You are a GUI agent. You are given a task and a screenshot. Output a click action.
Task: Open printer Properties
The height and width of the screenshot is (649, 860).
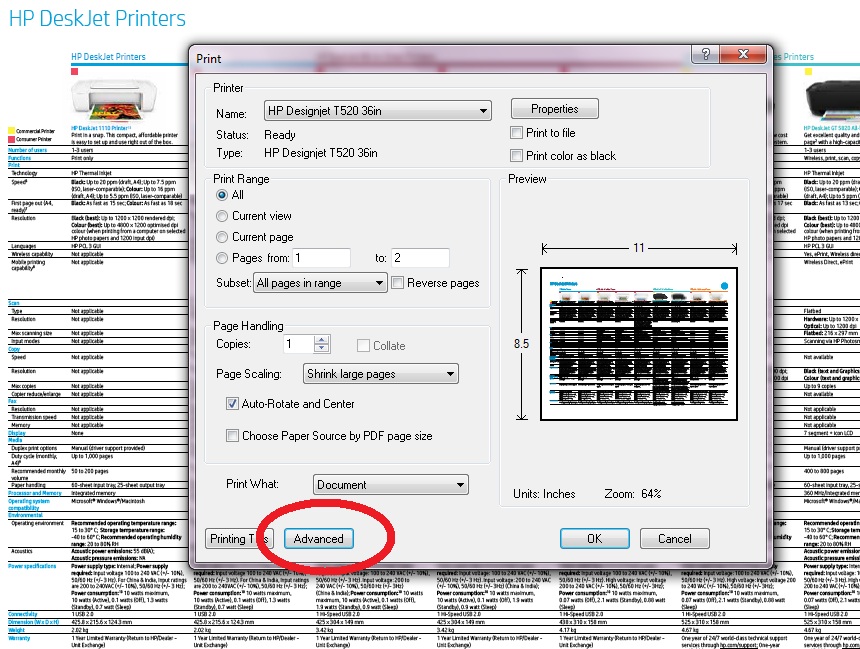(x=555, y=109)
